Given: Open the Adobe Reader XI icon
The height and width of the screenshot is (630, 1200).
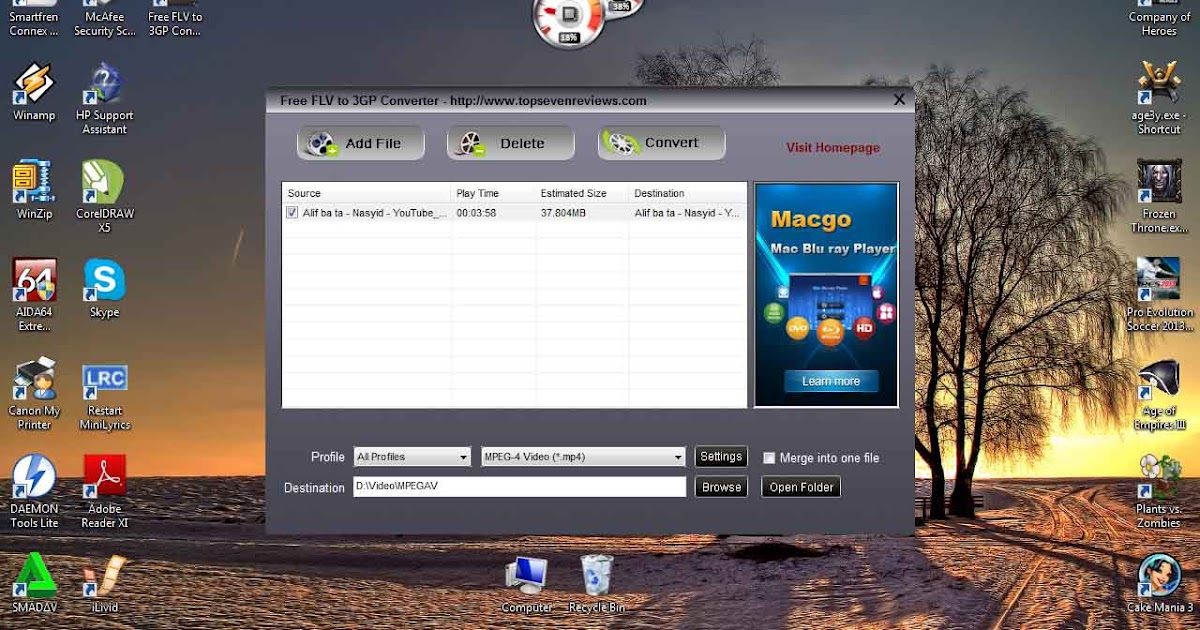Looking at the screenshot, I should pyautogui.click(x=105, y=491).
